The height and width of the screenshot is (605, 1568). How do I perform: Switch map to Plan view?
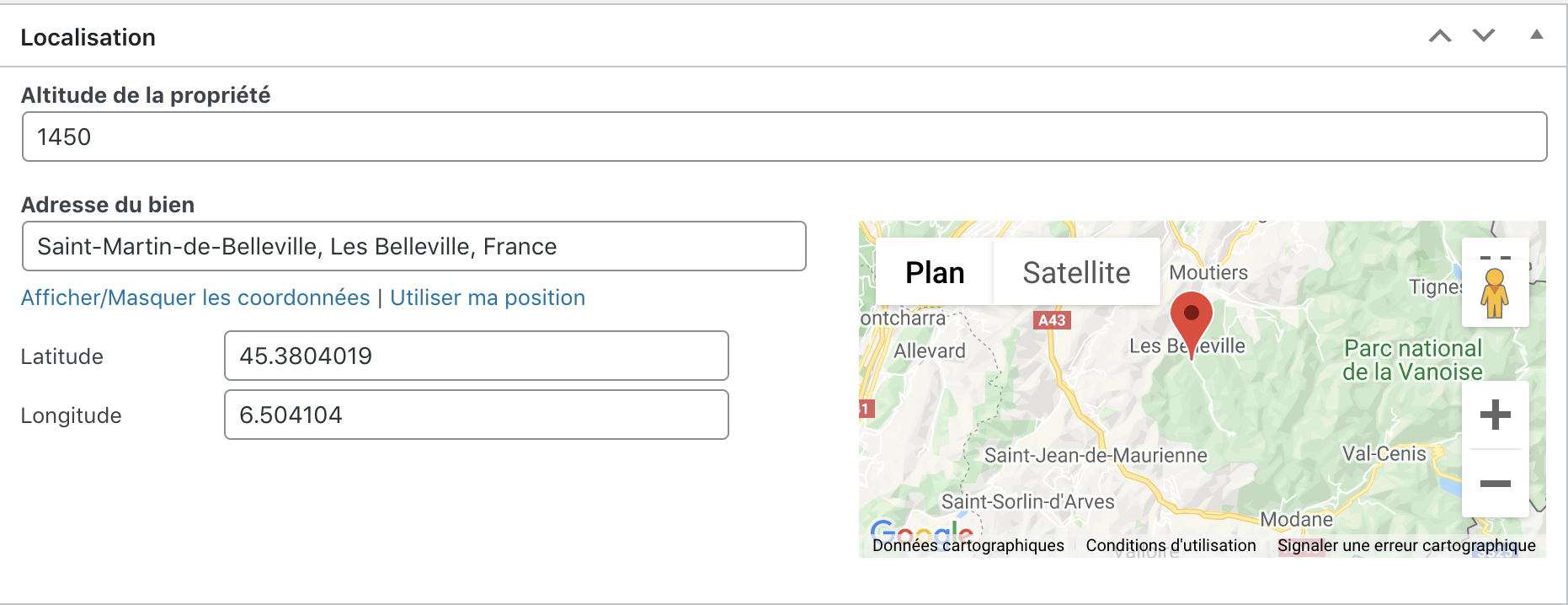click(x=935, y=272)
